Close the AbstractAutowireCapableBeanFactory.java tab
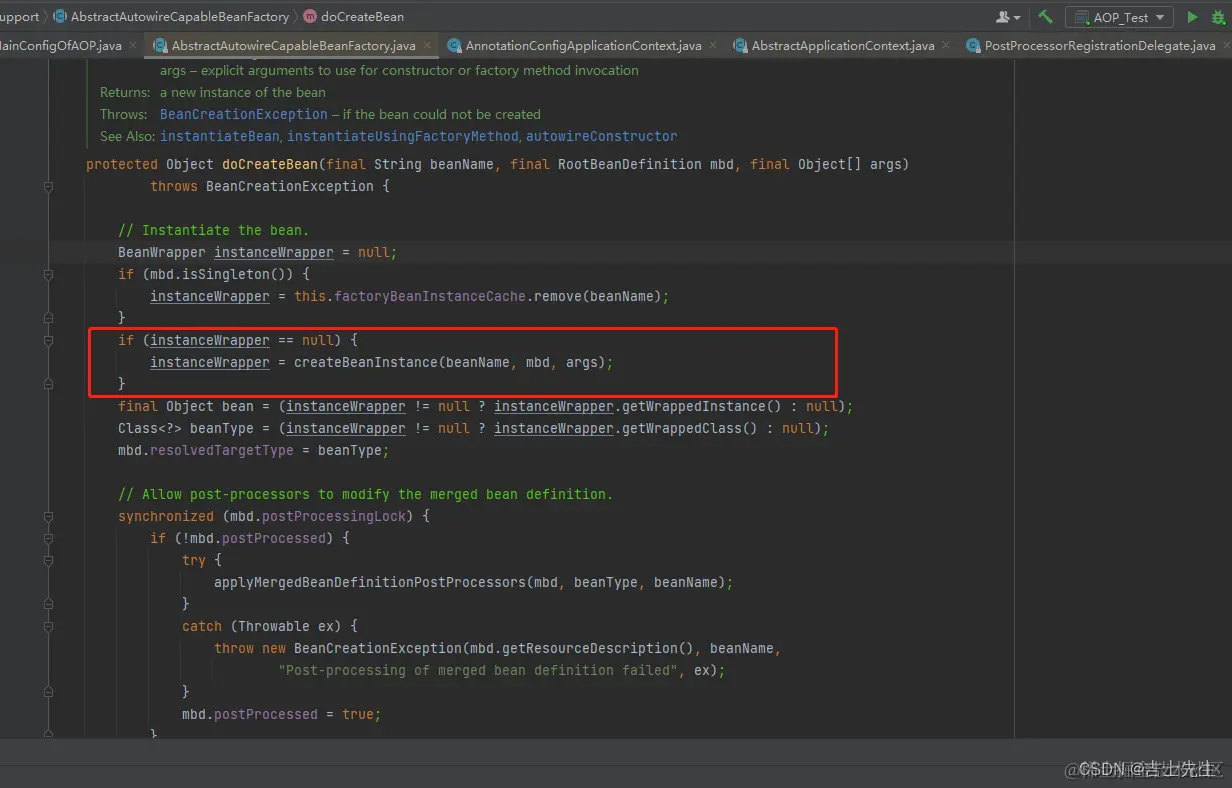1232x788 pixels. coord(428,46)
